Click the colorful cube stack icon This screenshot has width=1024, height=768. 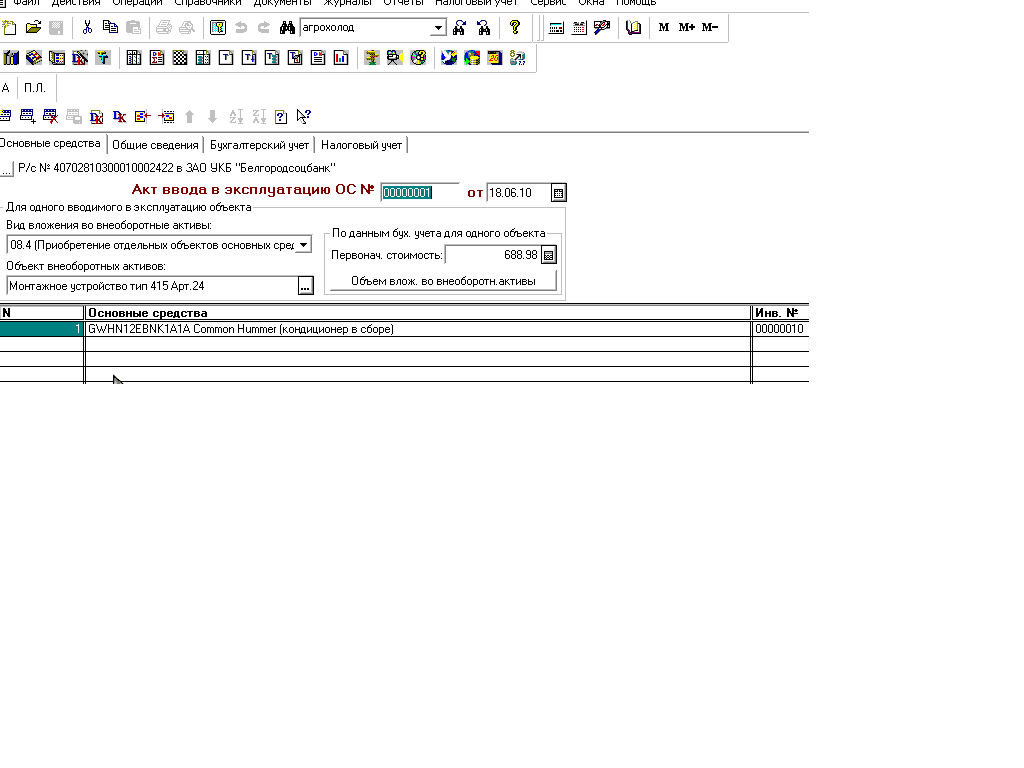34,58
